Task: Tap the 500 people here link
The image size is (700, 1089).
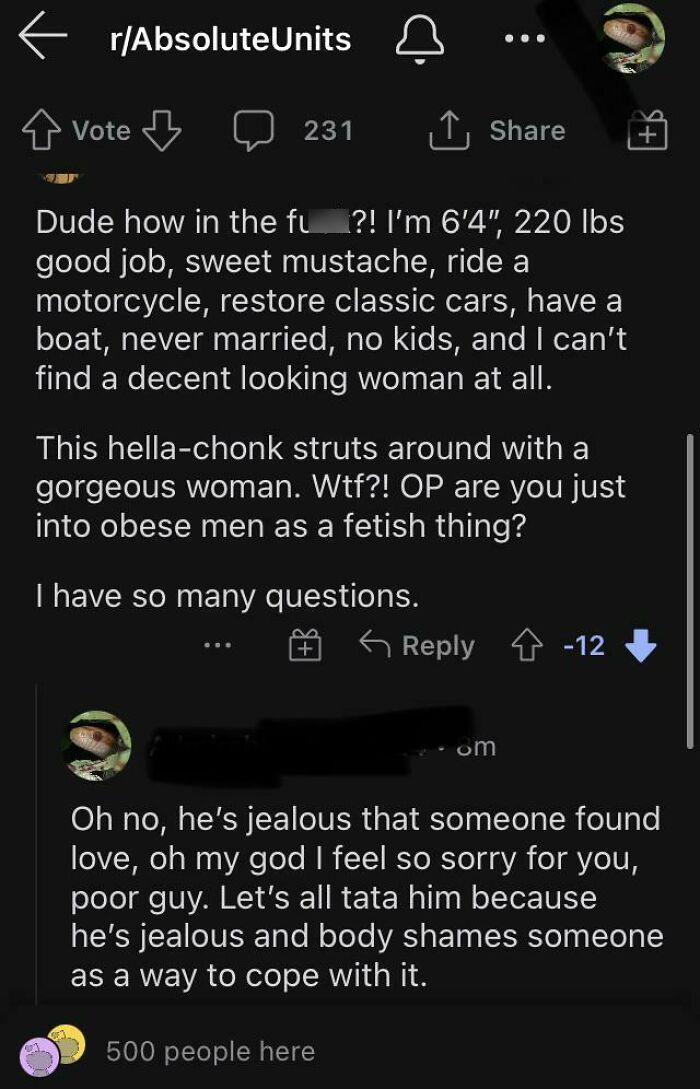Action: [210, 1050]
